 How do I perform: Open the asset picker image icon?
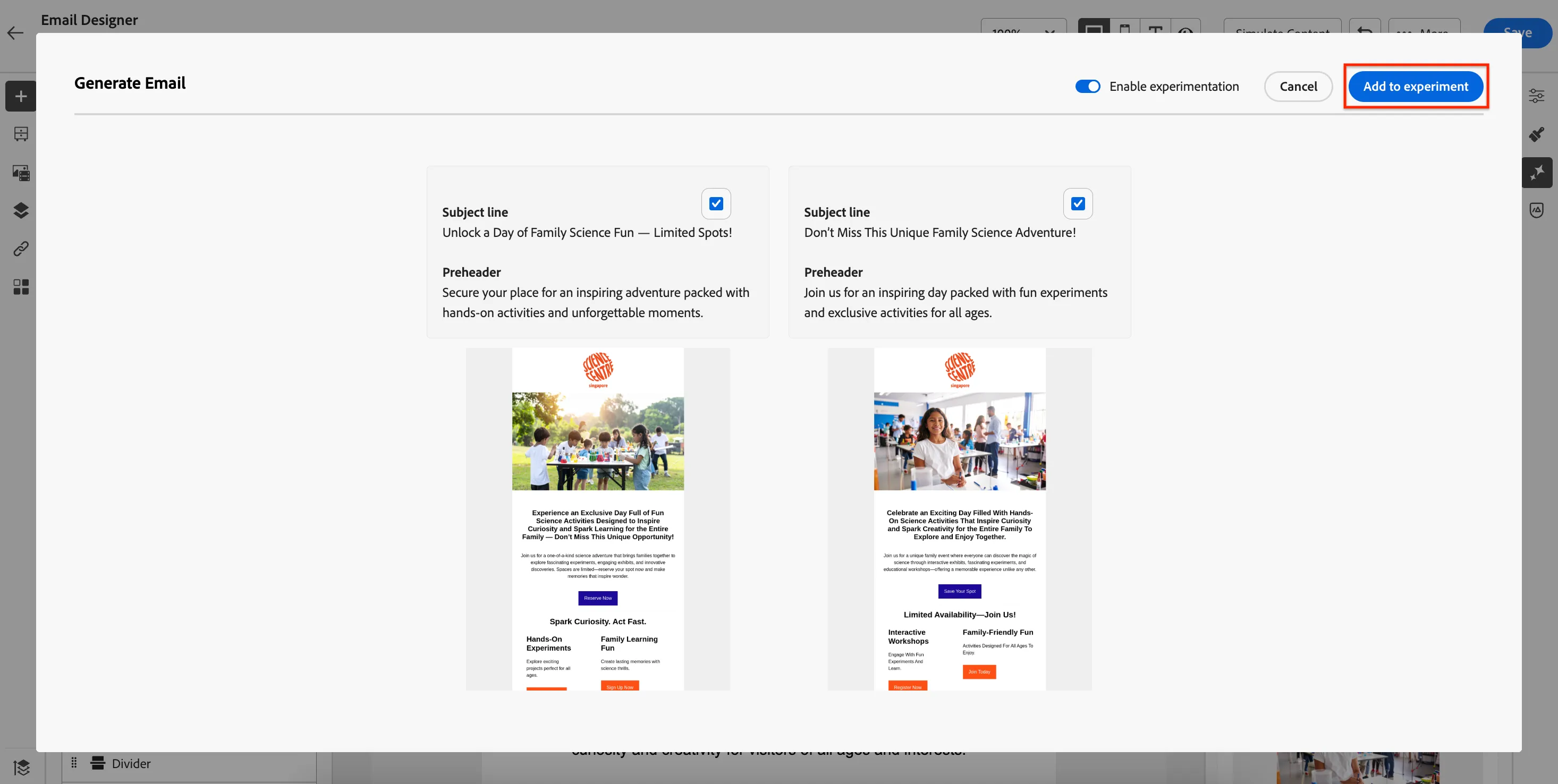tap(21, 173)
